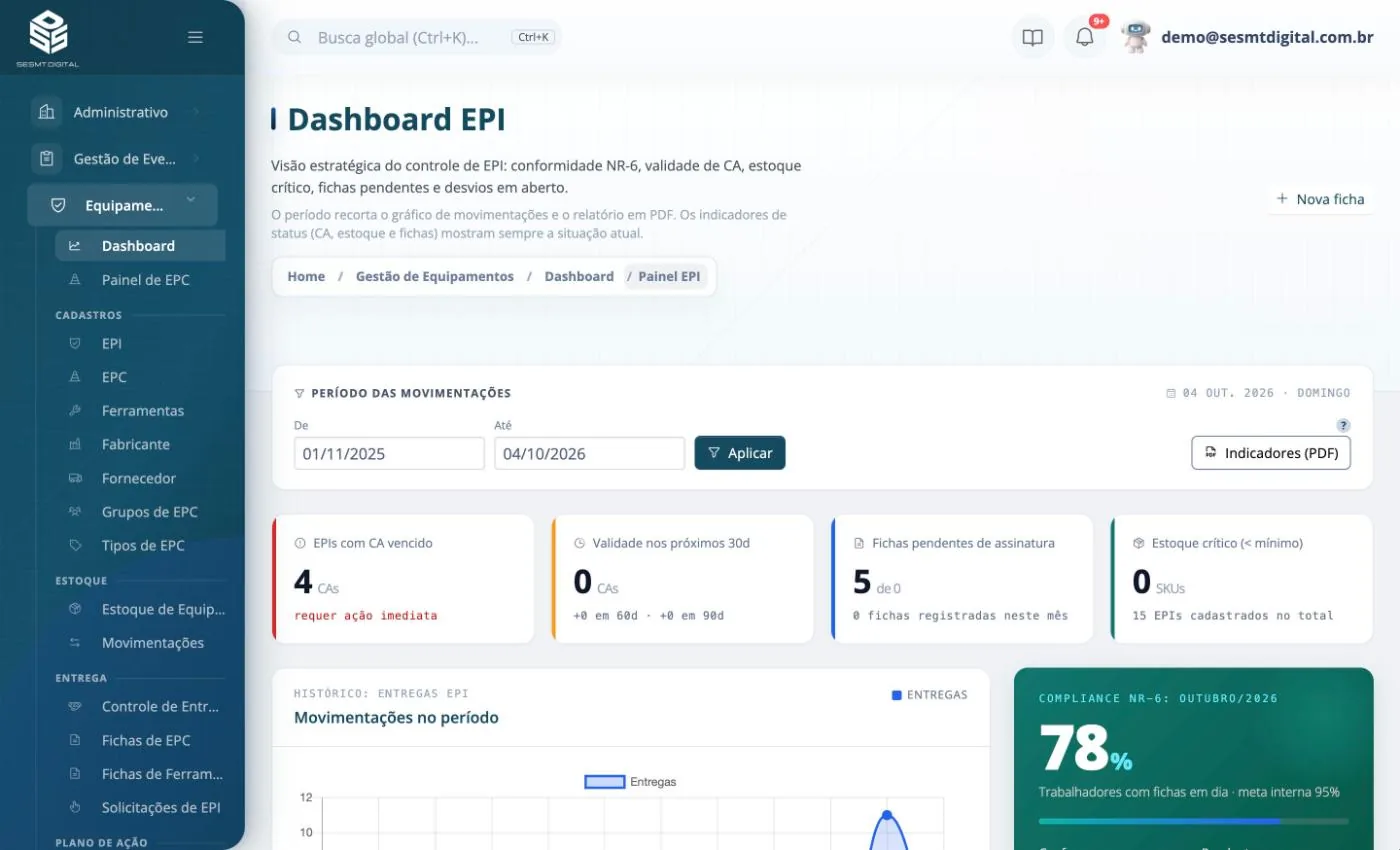Screen dimensions: 1400x850
Task: Open Ferramentas in the sidebar
Action: point(140,411)
